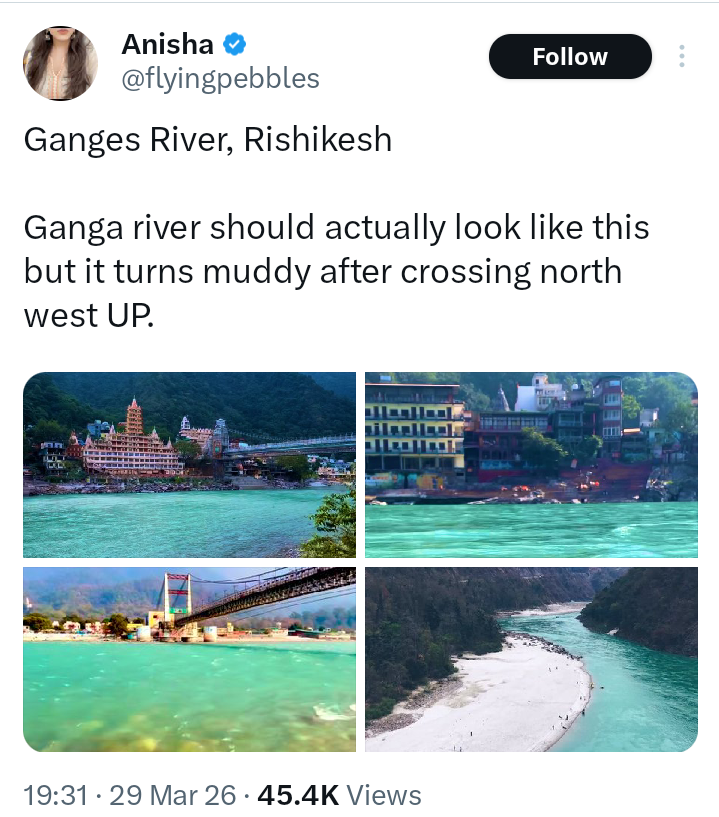719x817 pixels.
Task: Click the '29 Mar 26' date
Action: 172,795
